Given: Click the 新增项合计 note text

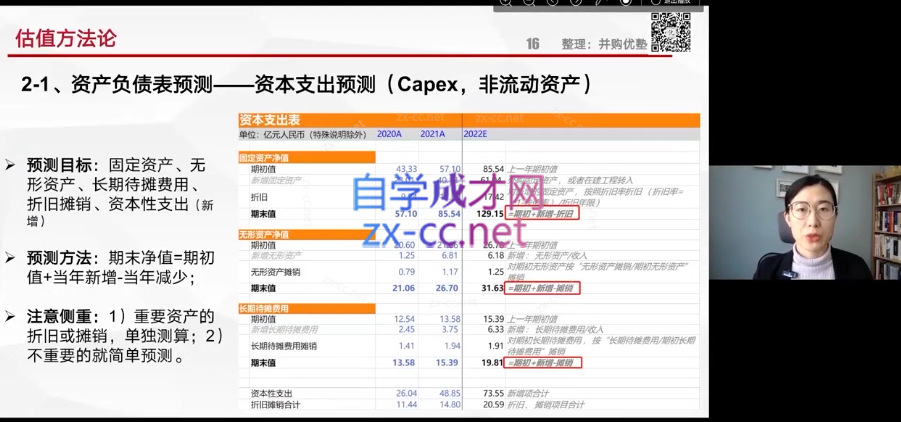Looking at the screenshot, I should tap(527, 394).
